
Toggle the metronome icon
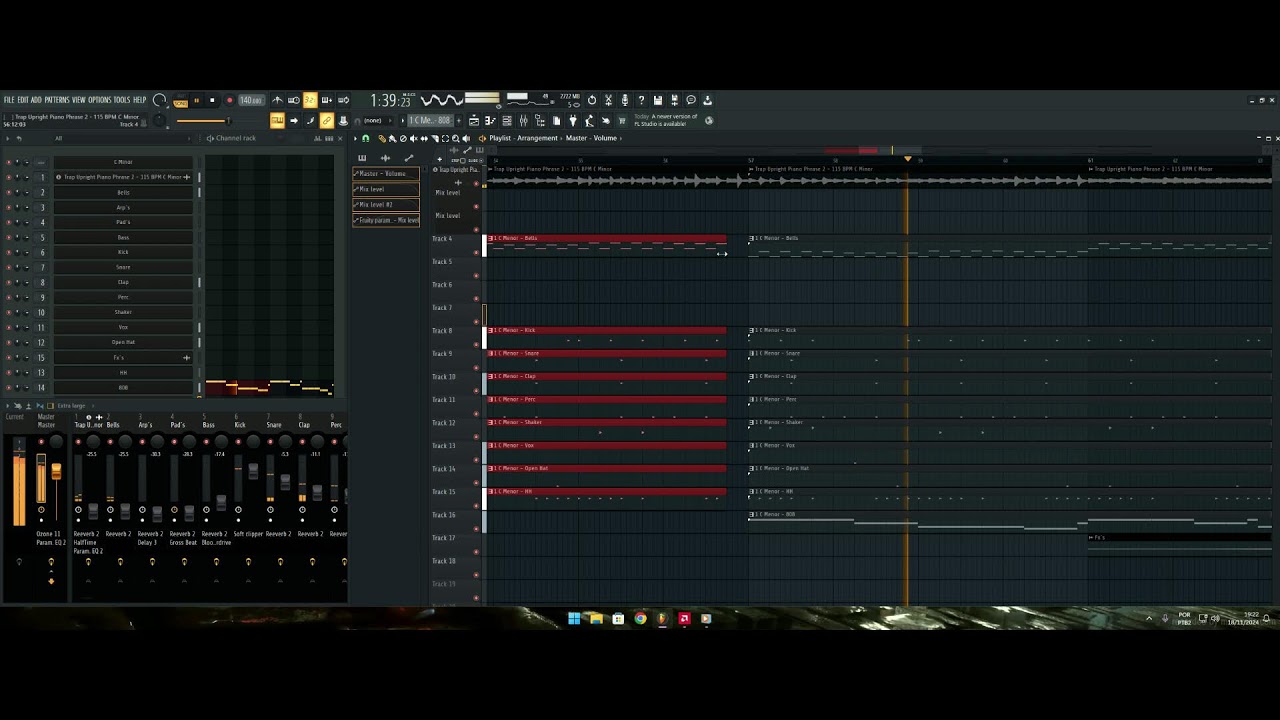(278, 101)
